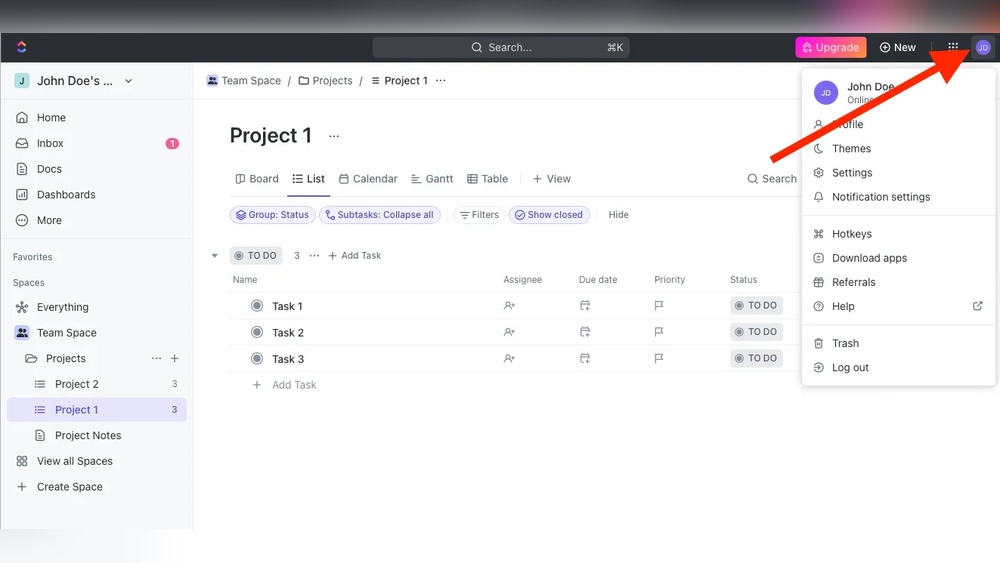This screenshot has height=563, width=1000.
Task: Open Project 2 list
Action: coord(77,384)
